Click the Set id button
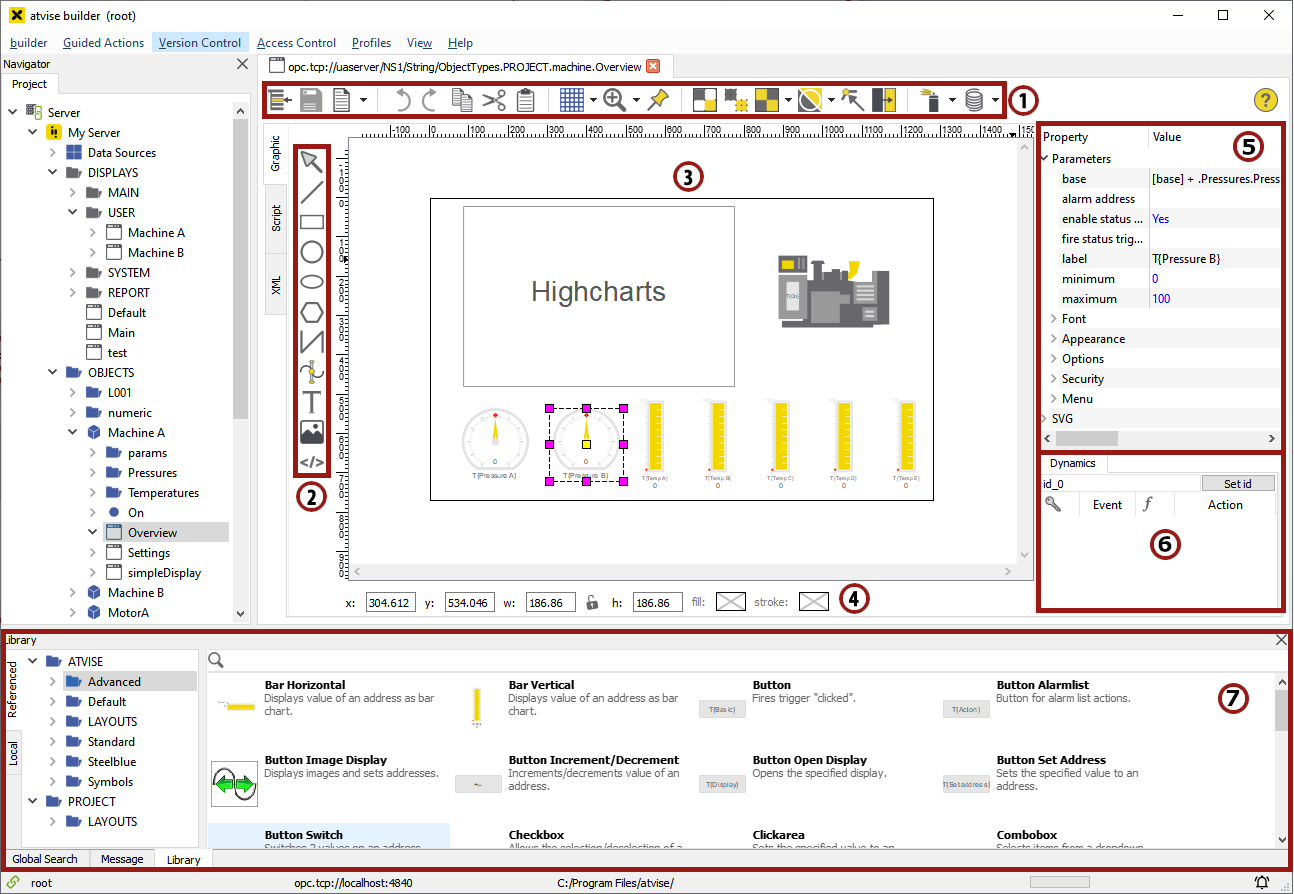The height and width of the screenshot is (894, 1294). [1239, 483]
